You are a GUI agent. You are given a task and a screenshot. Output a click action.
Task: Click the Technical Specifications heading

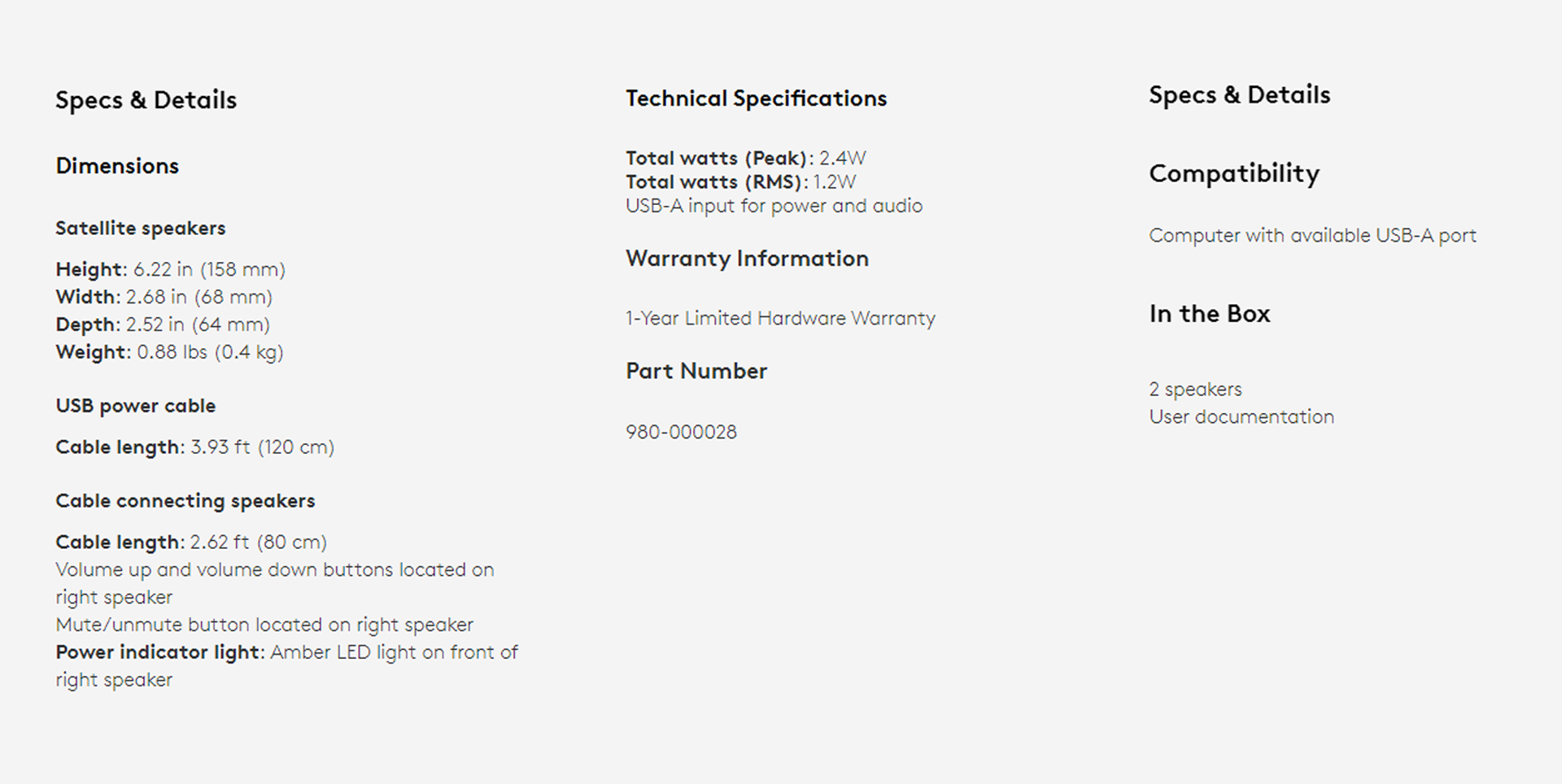pyautogui.click(x=756, y=98)
